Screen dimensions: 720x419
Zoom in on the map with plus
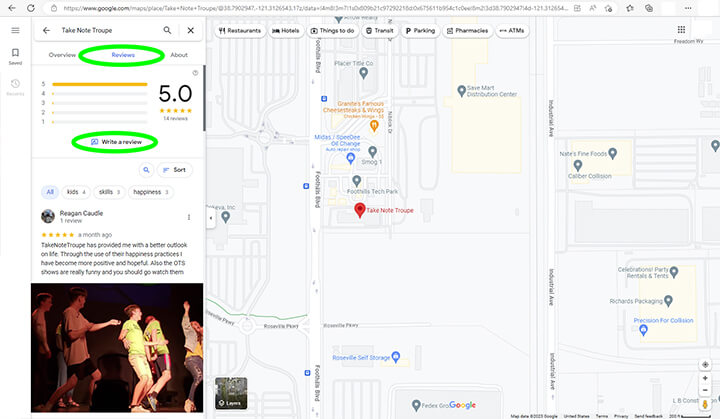(x=705, y=378)
